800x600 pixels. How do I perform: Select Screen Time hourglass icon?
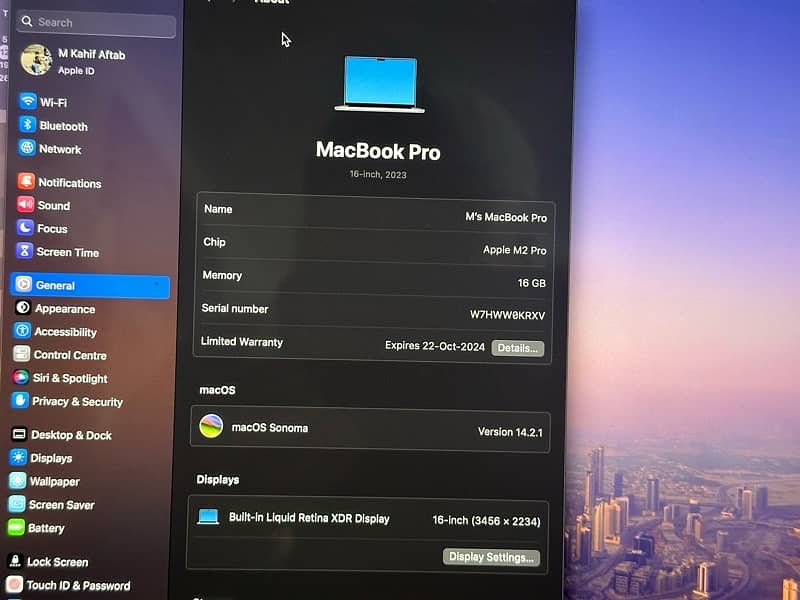point(25,252)
